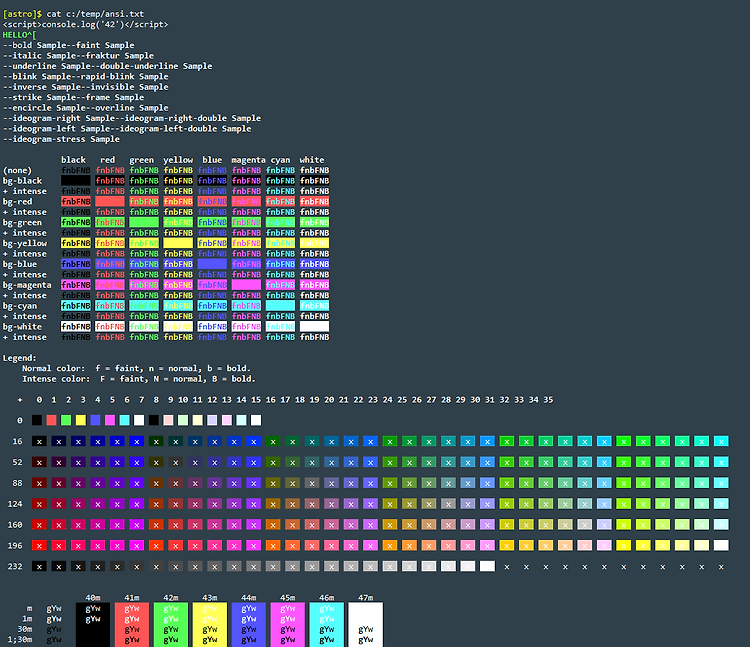Click the blue swatch under column 4, row 0
The width and height of the screenshot is (750, 647).
click(95, 420)
